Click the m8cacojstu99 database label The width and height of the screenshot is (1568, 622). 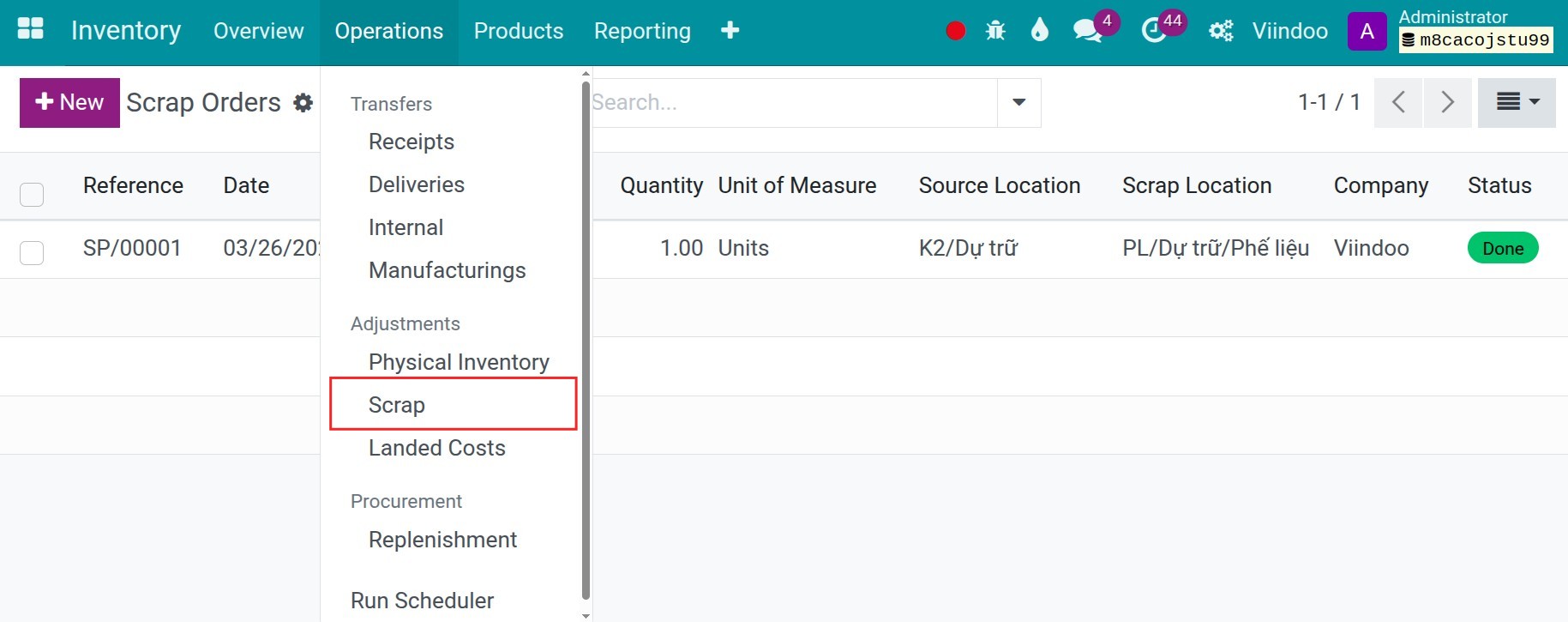(1475, 40)
